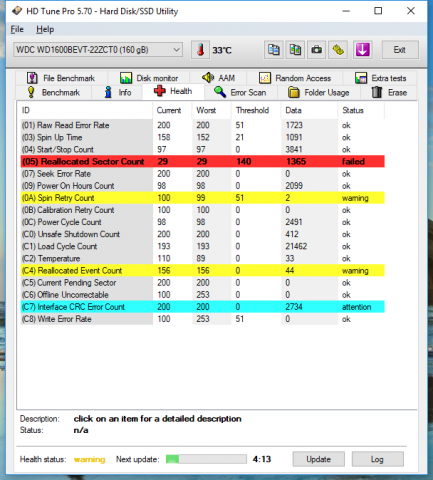The image size is (433, 480).
Task: Select the Extra tests tab
Action: click(x=380, y=78)
